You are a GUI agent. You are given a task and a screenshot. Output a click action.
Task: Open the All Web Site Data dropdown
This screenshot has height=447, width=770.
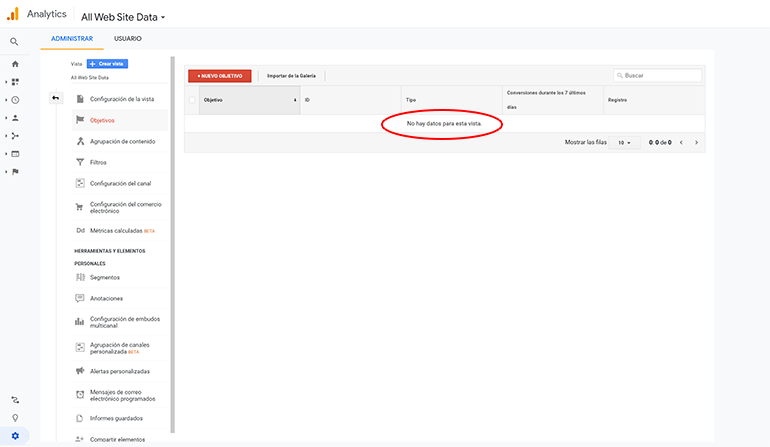point(123,17)
